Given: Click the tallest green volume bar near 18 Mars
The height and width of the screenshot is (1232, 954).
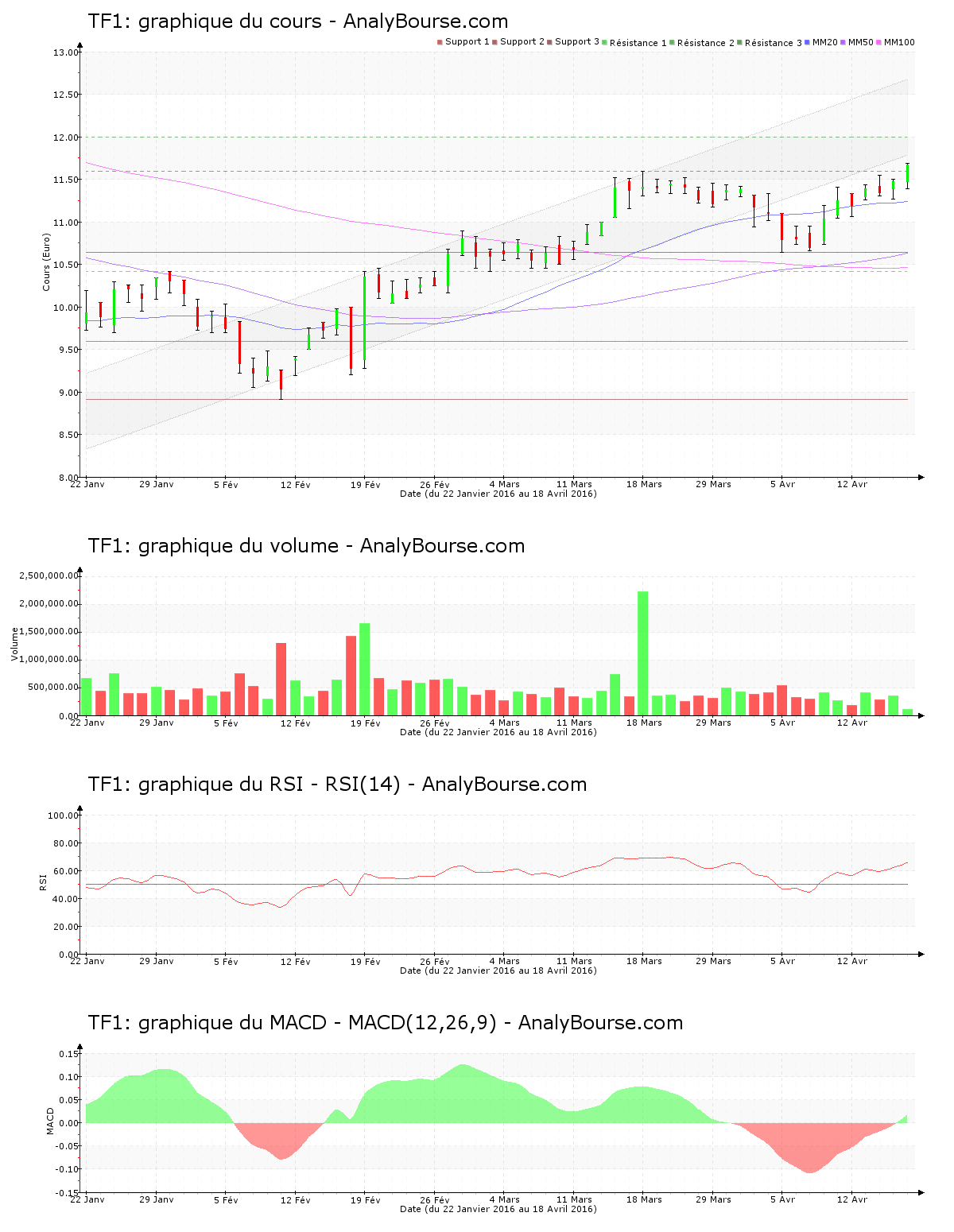Looking at the screenshot, I should [643, 653].
